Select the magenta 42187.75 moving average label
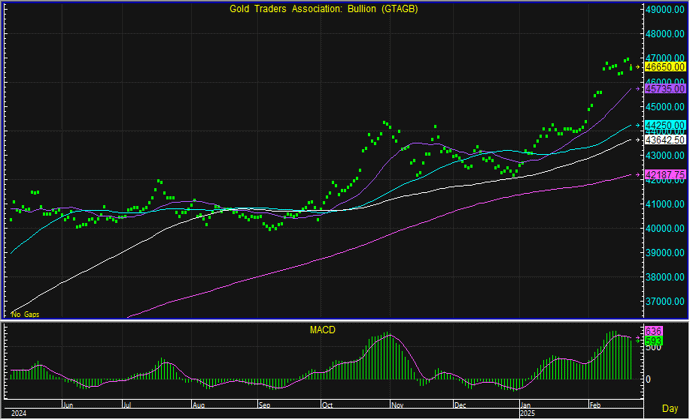 tap(664, 174)
